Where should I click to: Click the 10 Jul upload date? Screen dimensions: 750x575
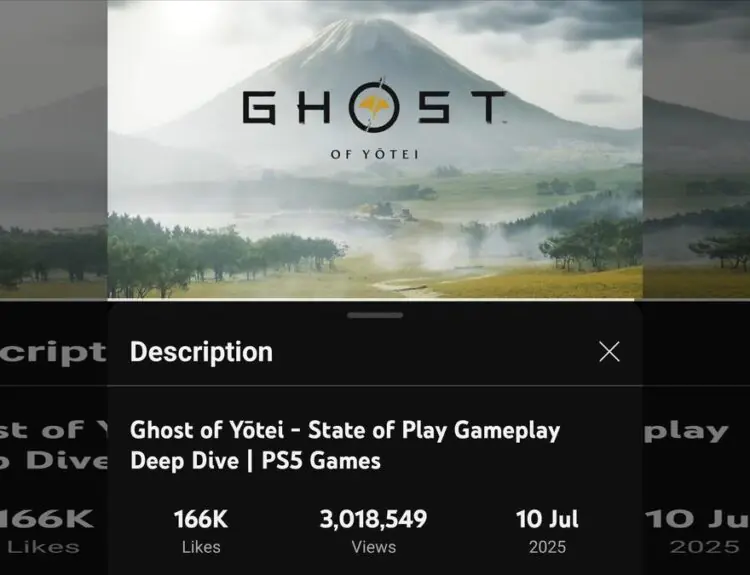pos(547,520)
